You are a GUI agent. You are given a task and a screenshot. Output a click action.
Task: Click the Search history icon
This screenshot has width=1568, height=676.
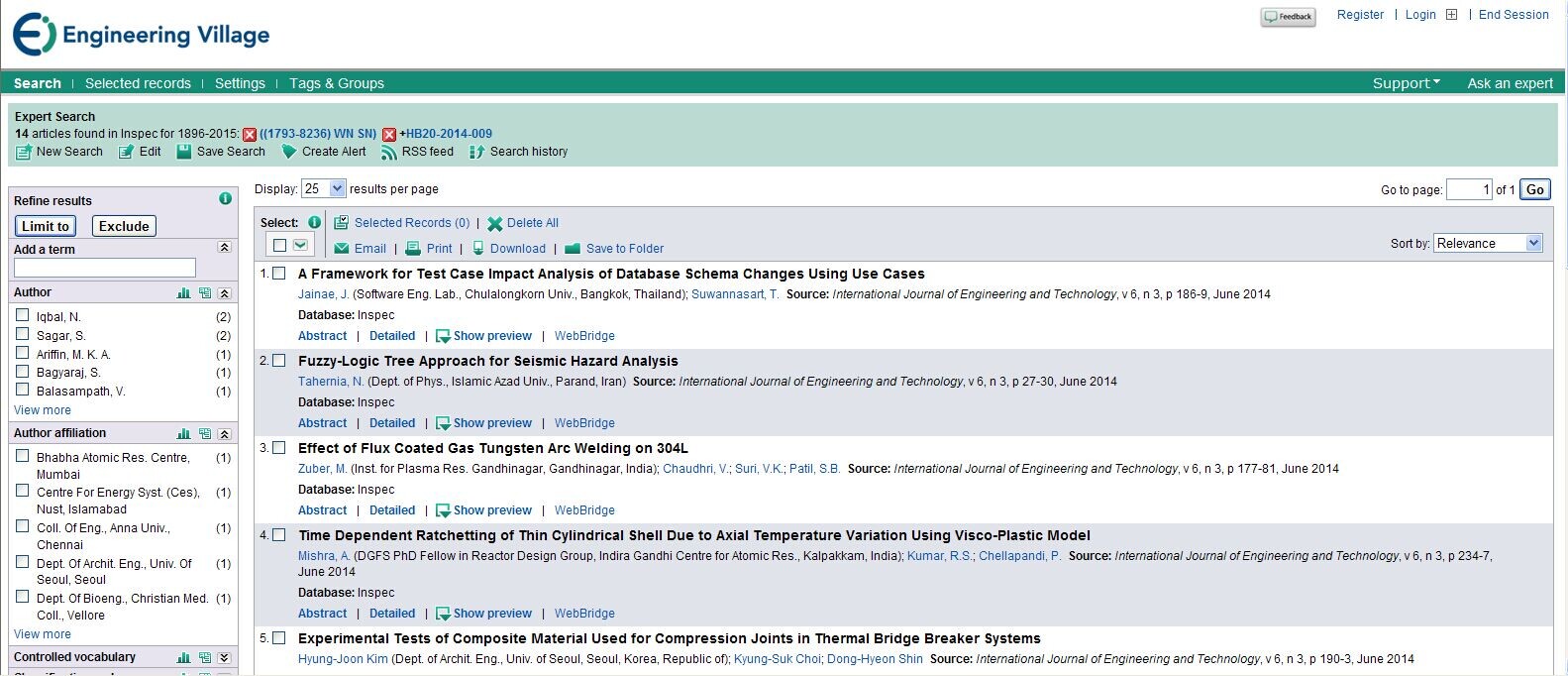pyautogui.click(x=476, y=152)
